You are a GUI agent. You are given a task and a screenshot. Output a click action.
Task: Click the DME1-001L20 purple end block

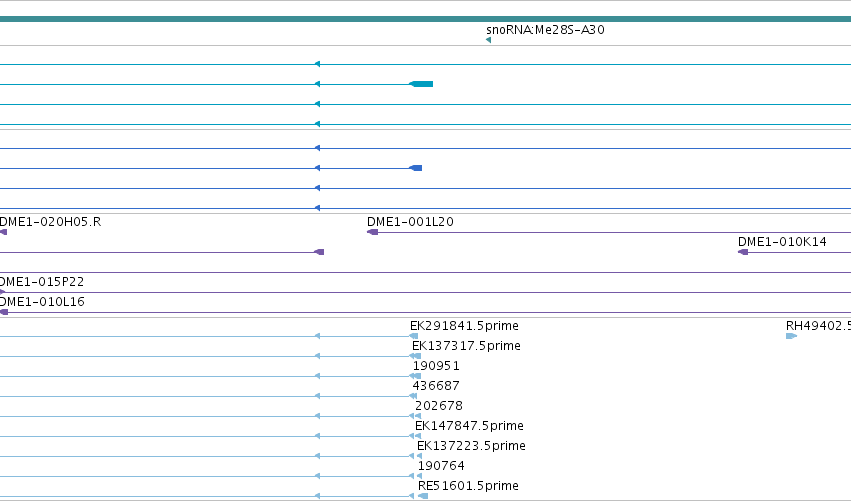tap(372, 232)
